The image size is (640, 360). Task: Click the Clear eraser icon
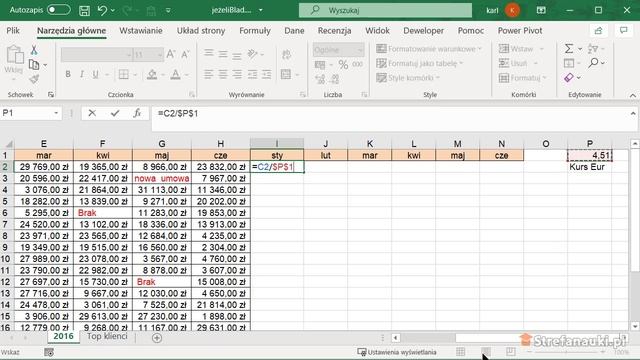(569, 77)
